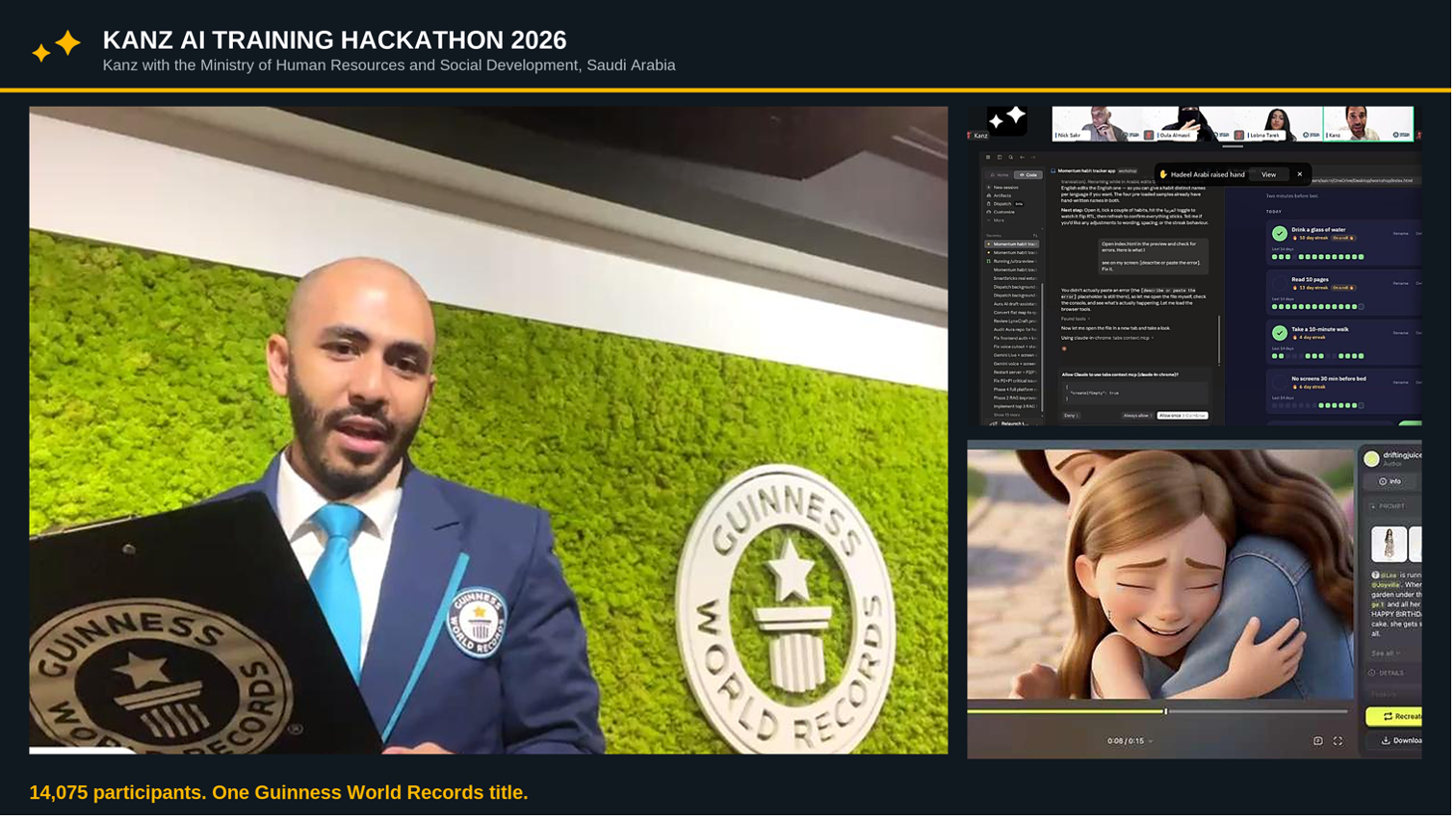Click the Kanz sparkle logo beside the slide title
Screen dimensions: 1456x820
tap(56, 46)
